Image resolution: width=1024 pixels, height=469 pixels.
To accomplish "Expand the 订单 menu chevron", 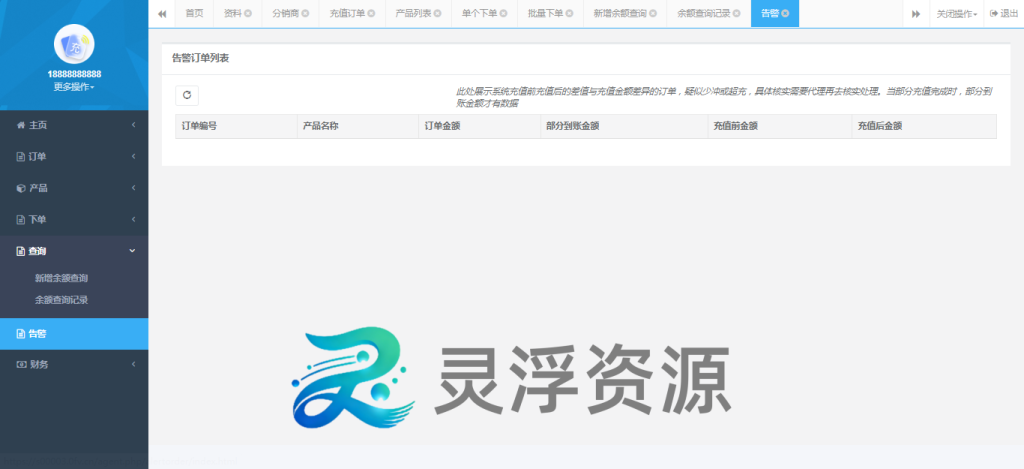I will click(133, 157).
